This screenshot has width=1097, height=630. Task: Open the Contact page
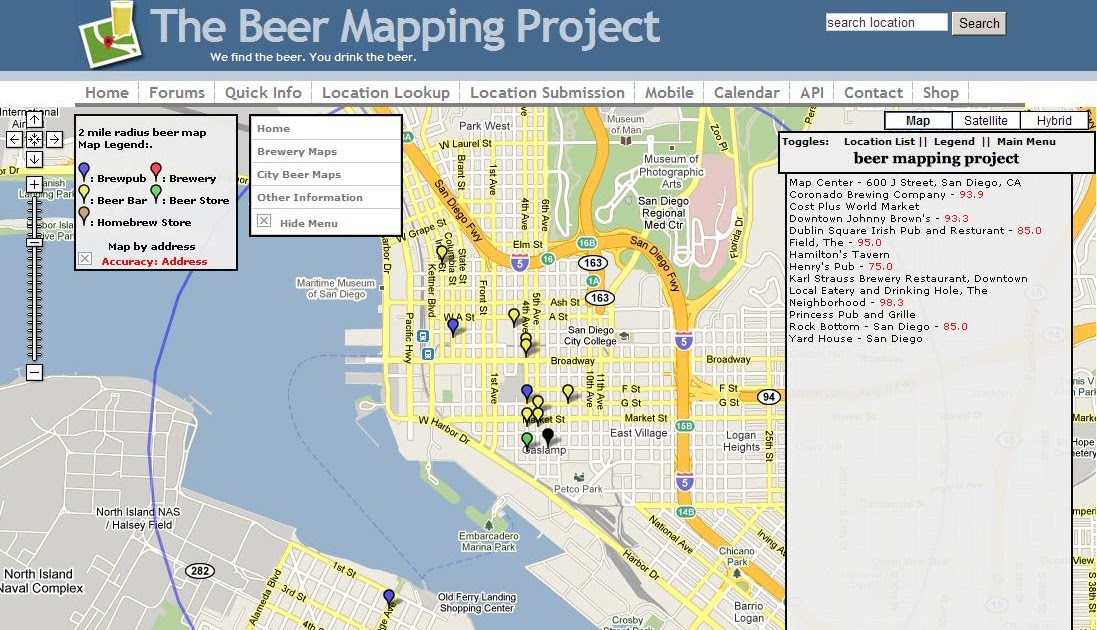[x=873, y=92]
